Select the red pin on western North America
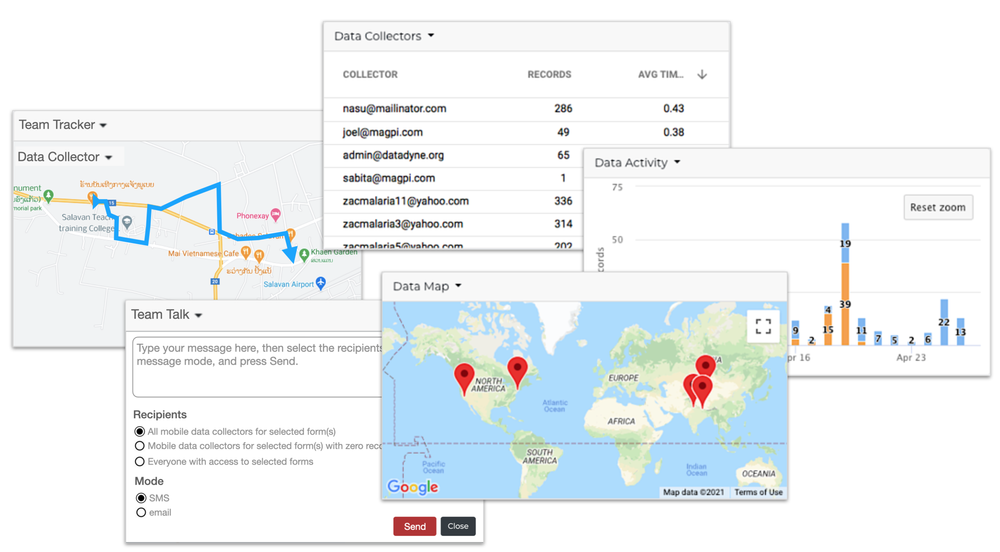The image size is (1000, 552). tap(464, 379)
